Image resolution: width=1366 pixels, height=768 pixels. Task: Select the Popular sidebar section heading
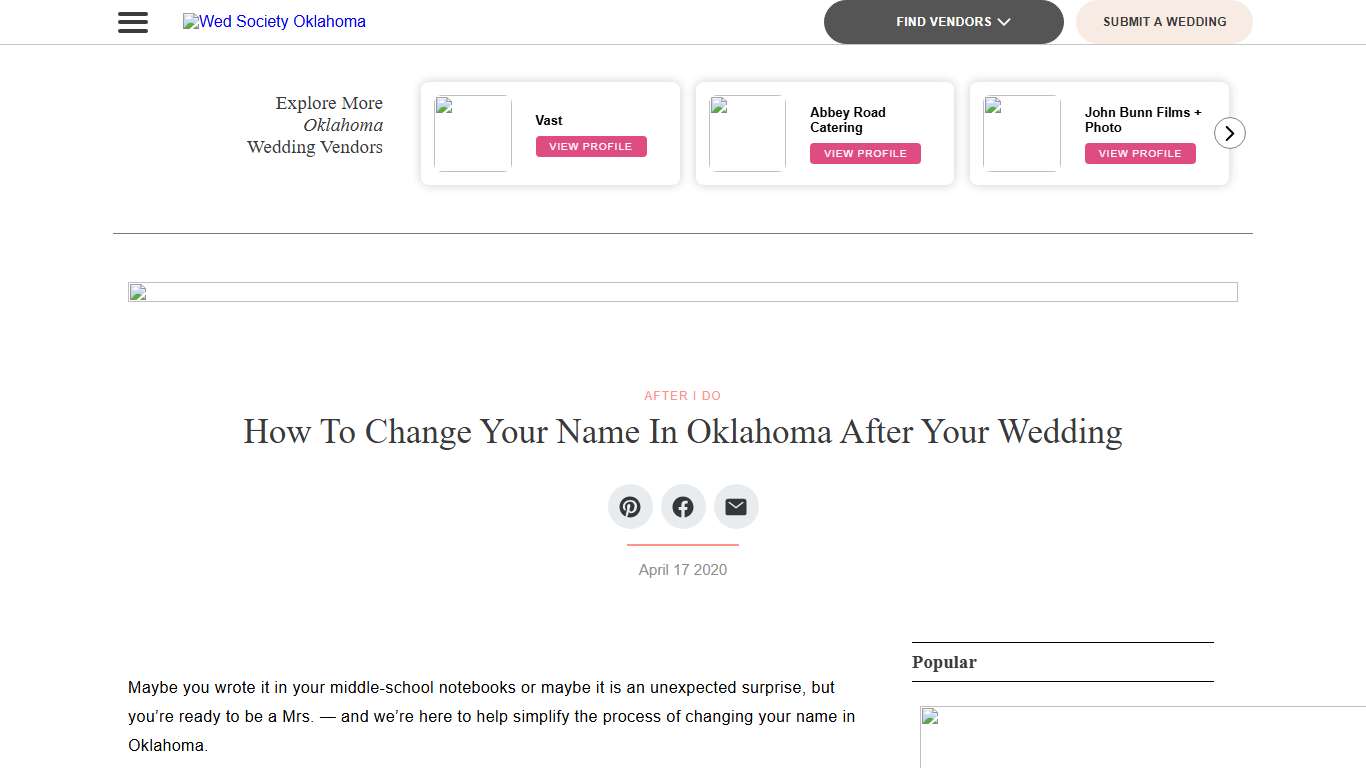(x=943, y=662)
